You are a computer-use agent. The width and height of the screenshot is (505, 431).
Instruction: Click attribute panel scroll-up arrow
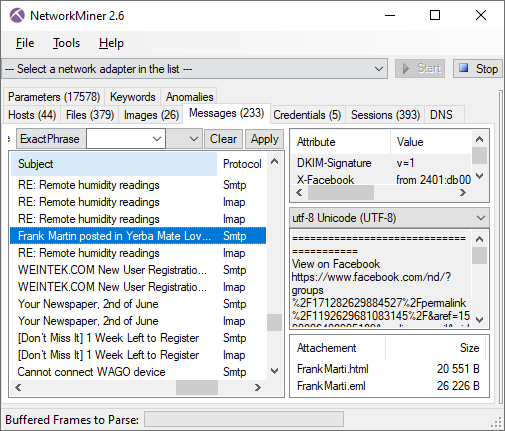tap(480, 139)
